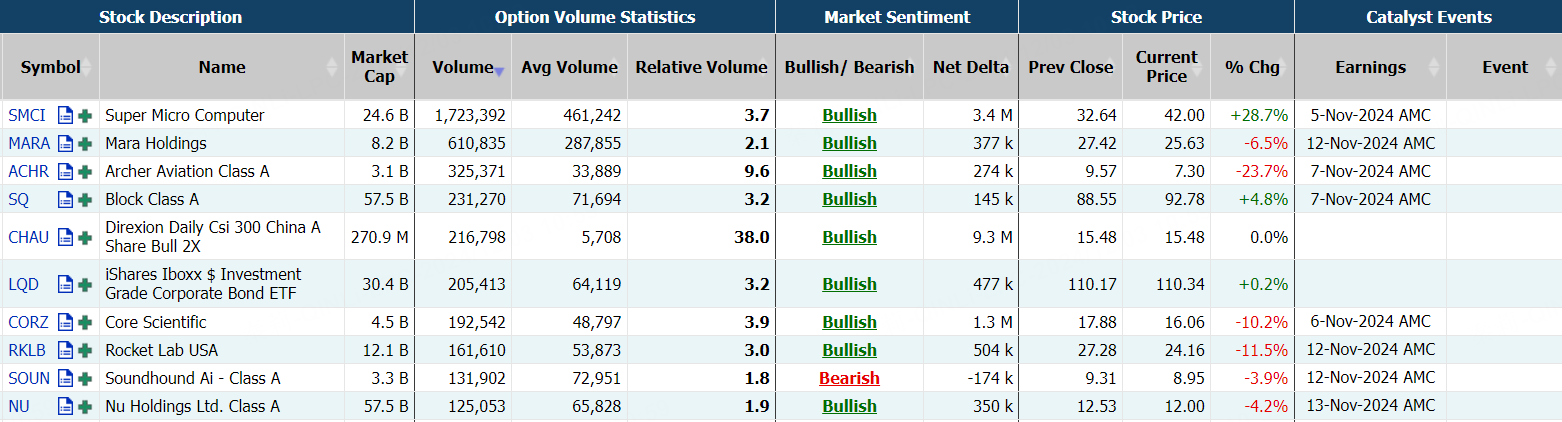The height and width of the screenshot is (422, 1562).
Task: Click the document icon in CHAU row
Action: tap(66, 237)
